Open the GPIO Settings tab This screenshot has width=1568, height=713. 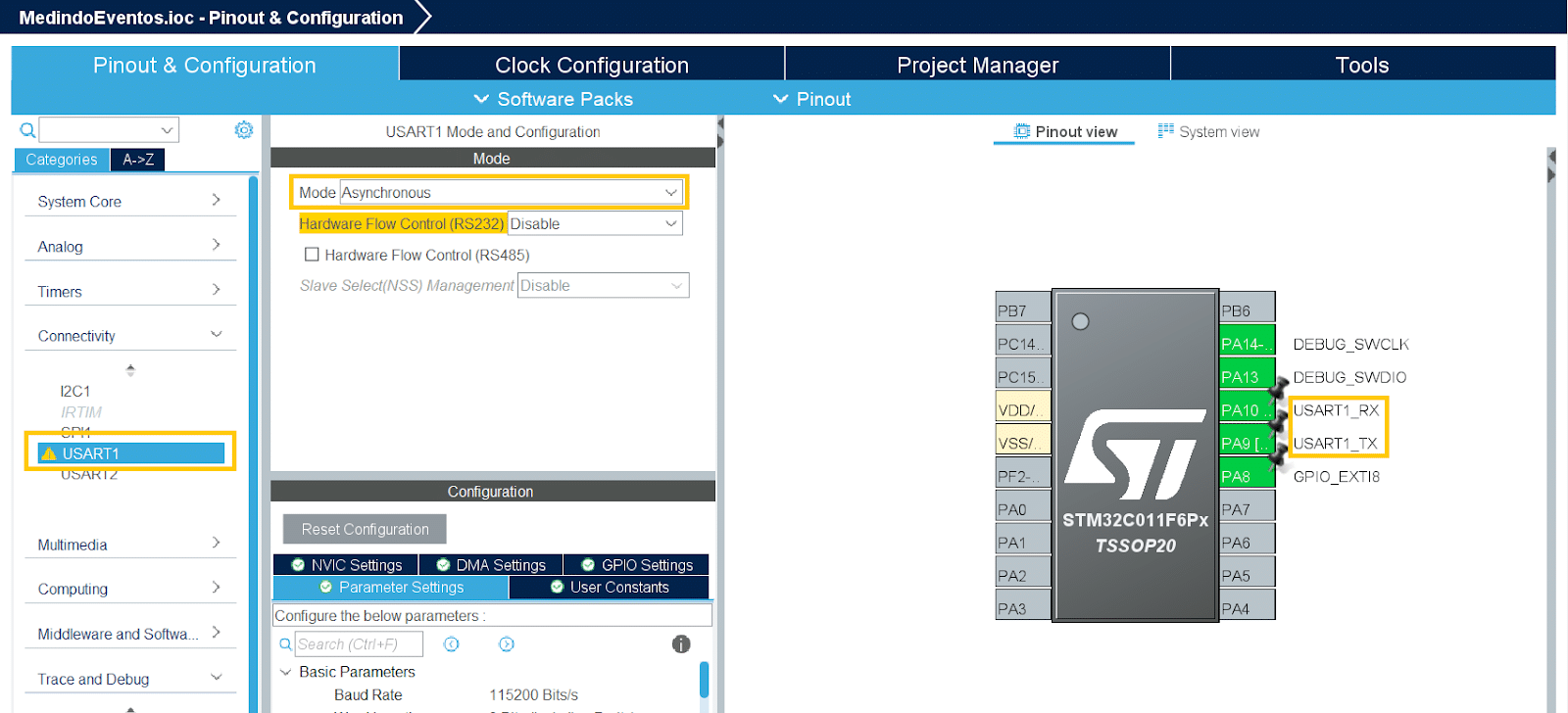[x=637, y=565]
